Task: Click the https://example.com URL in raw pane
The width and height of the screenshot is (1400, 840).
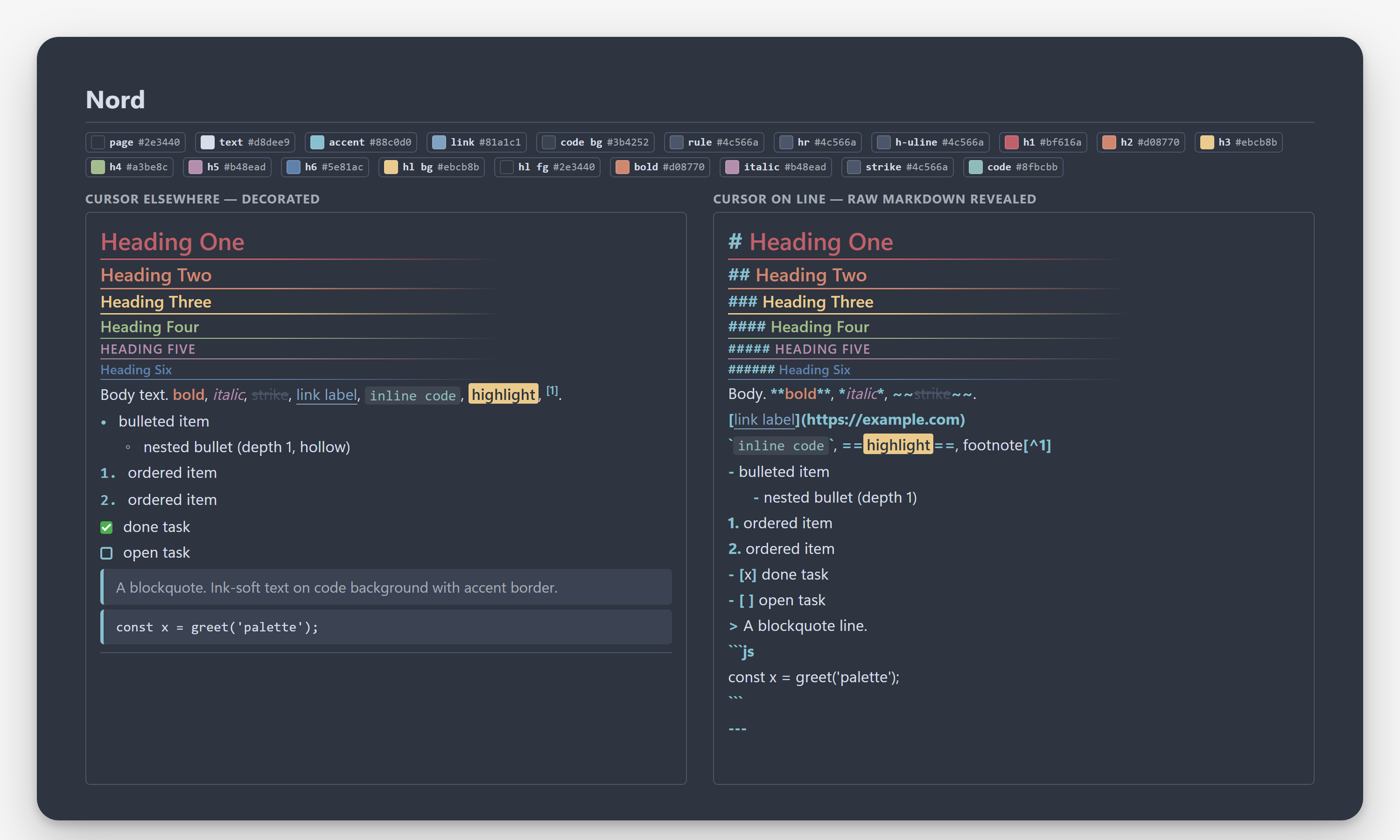Action: pos(883,420)
